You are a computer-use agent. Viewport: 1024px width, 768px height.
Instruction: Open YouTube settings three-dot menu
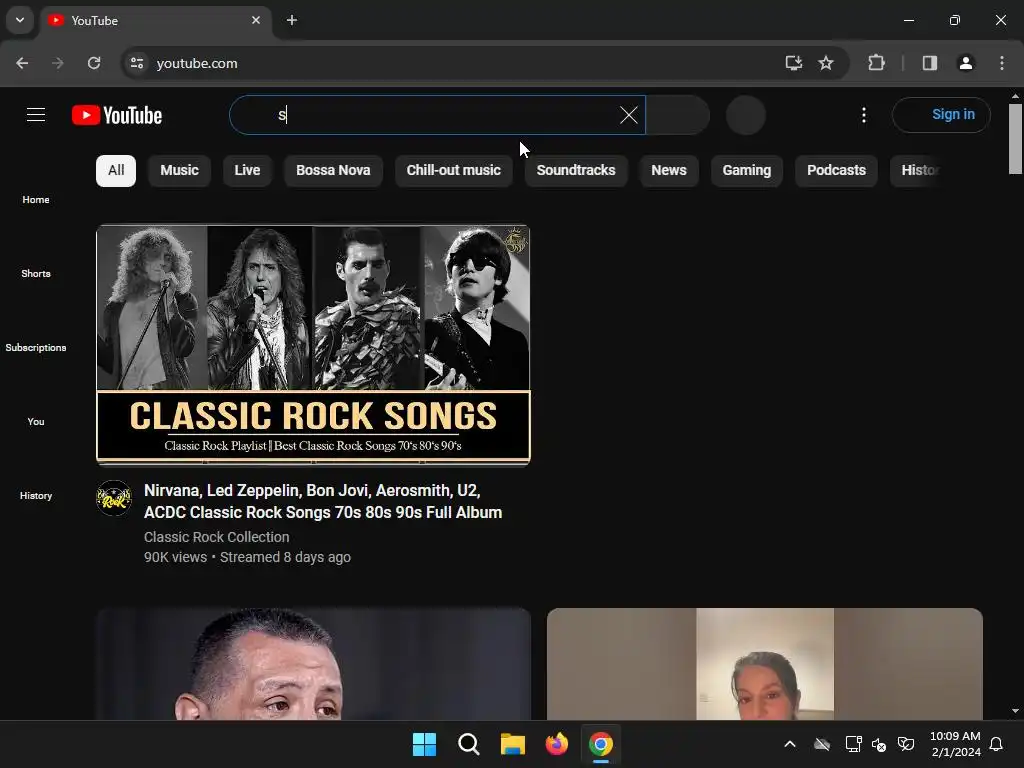click(863, 115)
